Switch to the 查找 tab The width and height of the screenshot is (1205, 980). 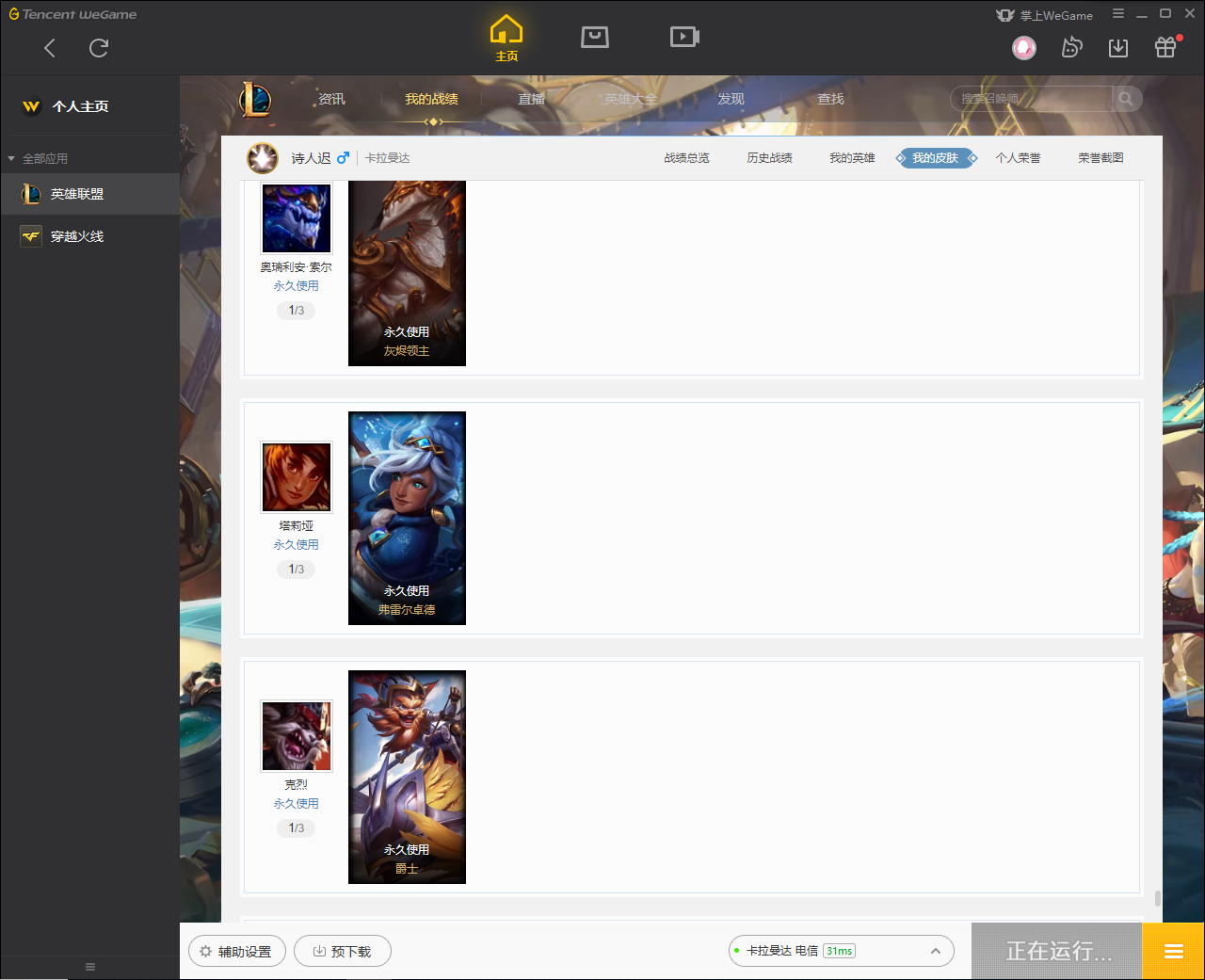point(830,99)
